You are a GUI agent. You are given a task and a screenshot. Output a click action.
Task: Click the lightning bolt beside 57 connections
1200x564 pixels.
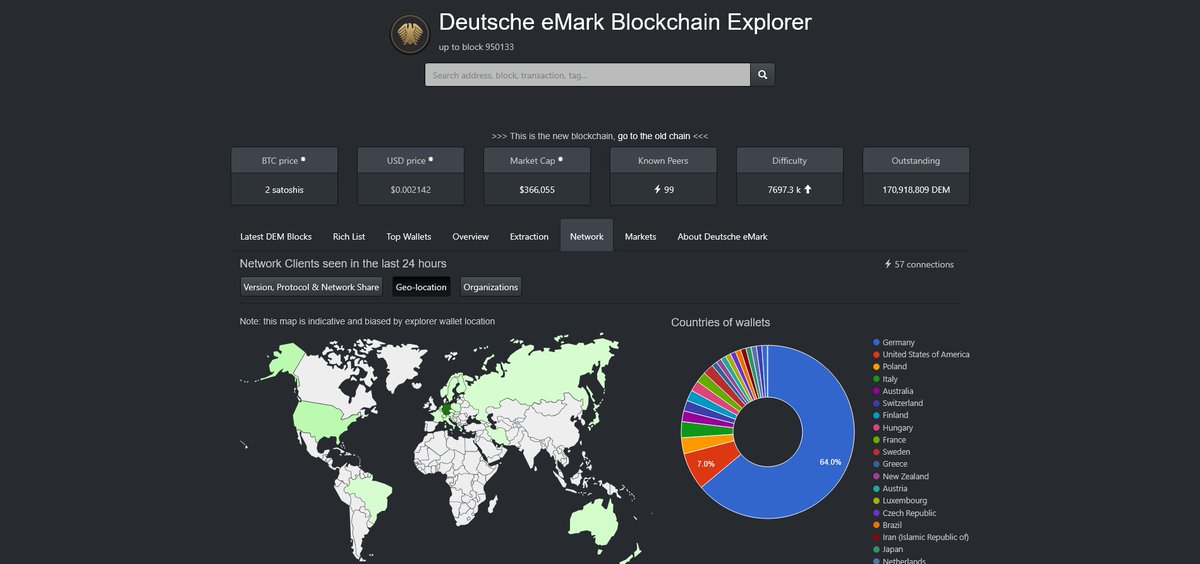pyautogui.click(x=888, y=264)
